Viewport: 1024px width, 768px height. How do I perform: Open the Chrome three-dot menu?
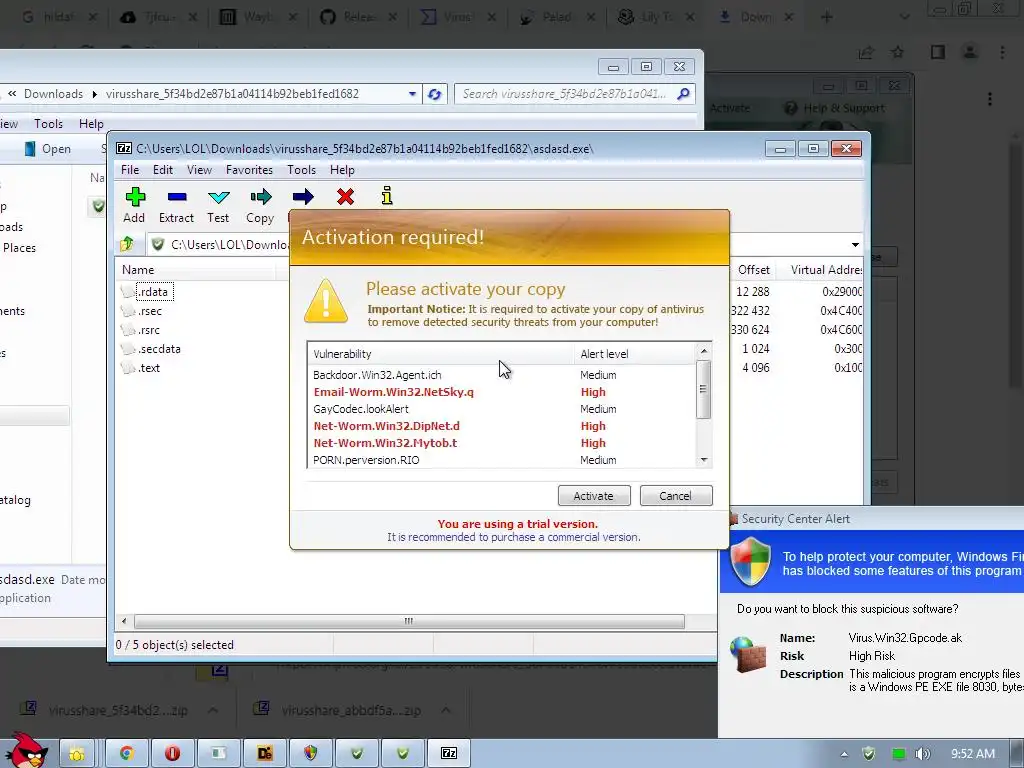tap(1002, 52)
